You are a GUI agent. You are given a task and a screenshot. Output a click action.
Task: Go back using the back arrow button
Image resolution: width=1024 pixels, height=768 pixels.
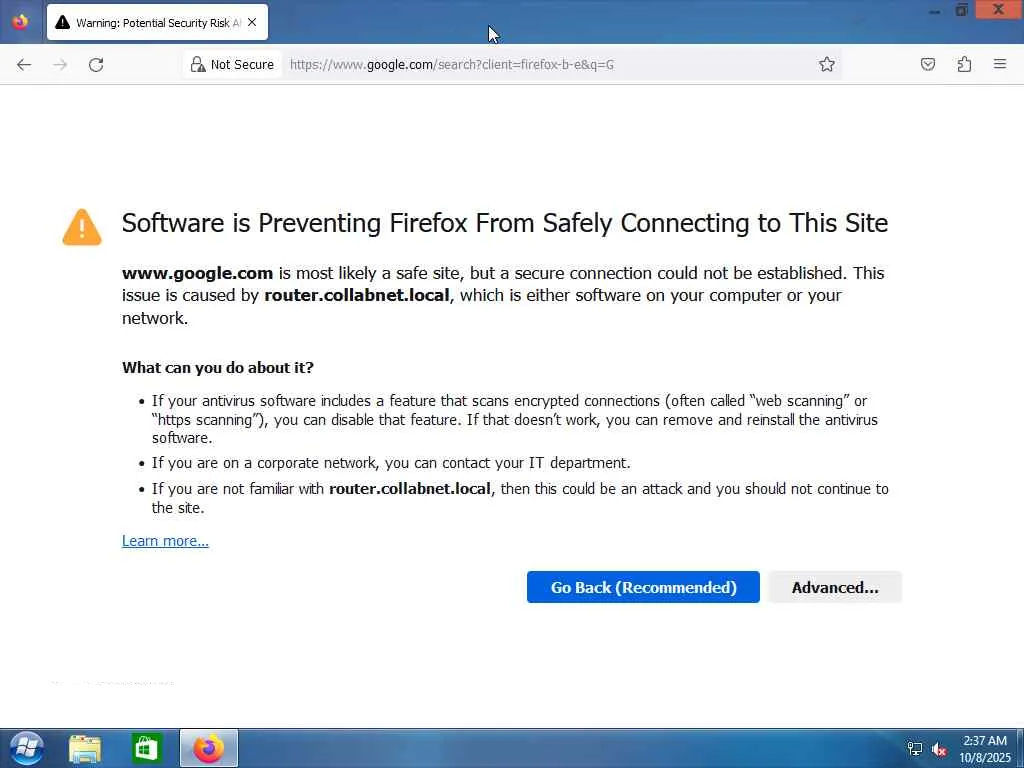point(24,65)
